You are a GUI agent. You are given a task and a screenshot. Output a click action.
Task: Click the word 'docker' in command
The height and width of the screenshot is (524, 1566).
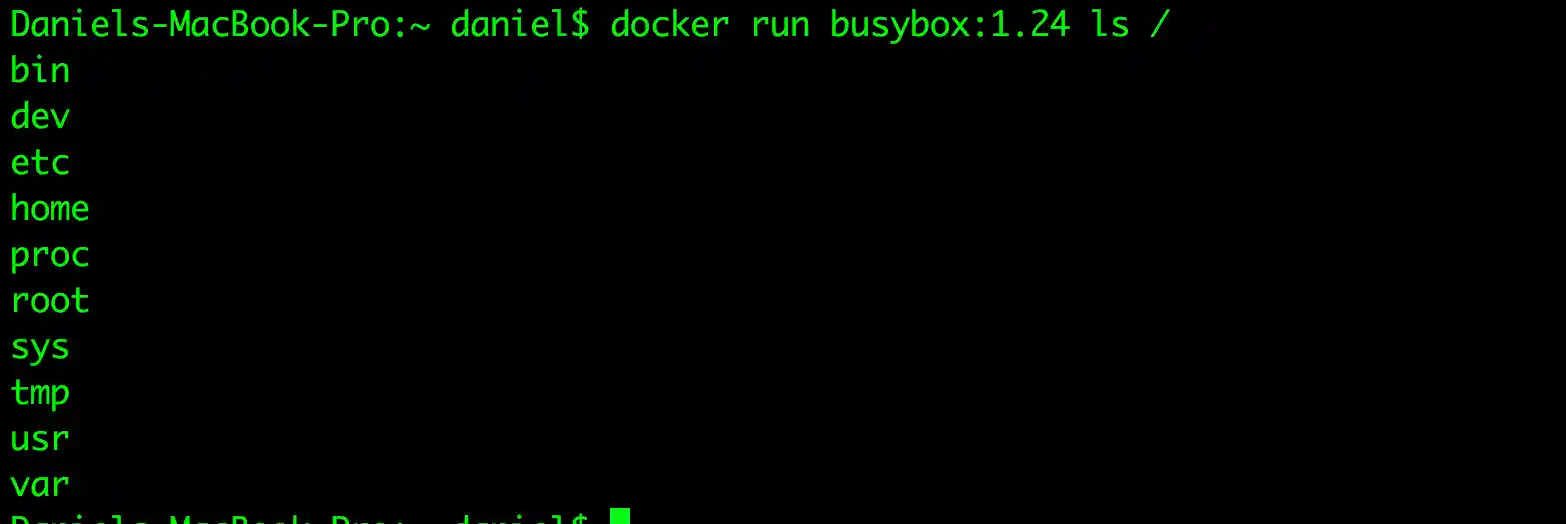(670, 23)
